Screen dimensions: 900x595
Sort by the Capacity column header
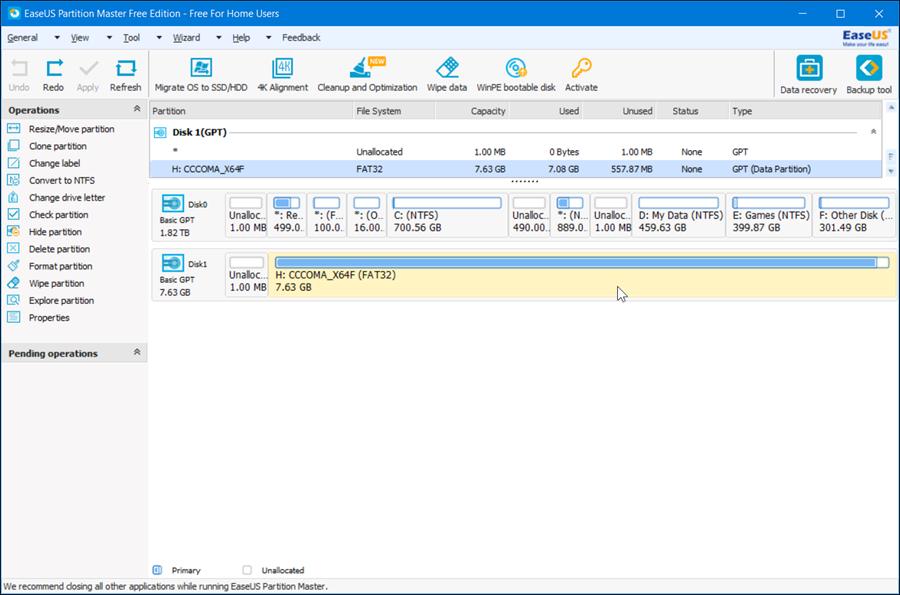(x=472, y=111)
